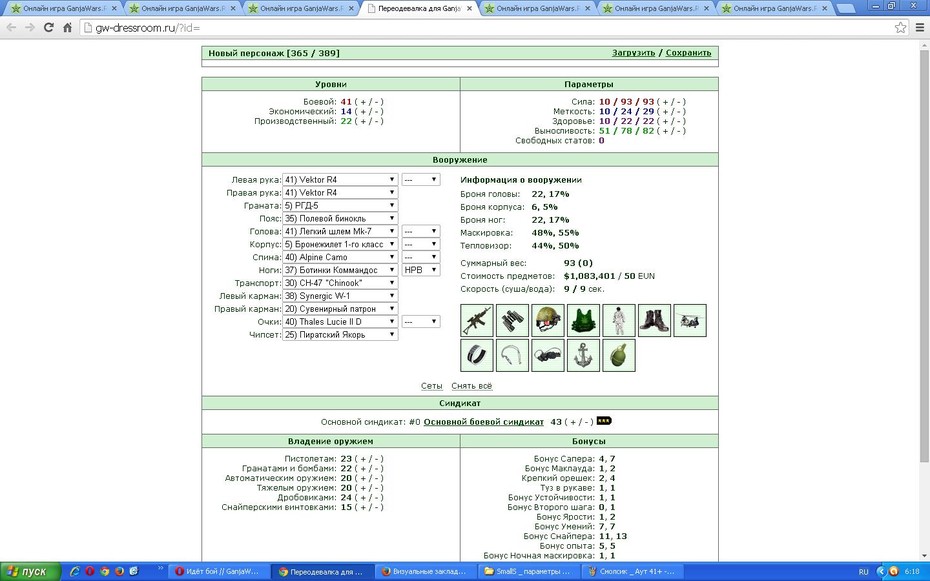Screen dimensions: 930x581
Task: Adjust Выносливость stat + / - control
Action: 671,131
